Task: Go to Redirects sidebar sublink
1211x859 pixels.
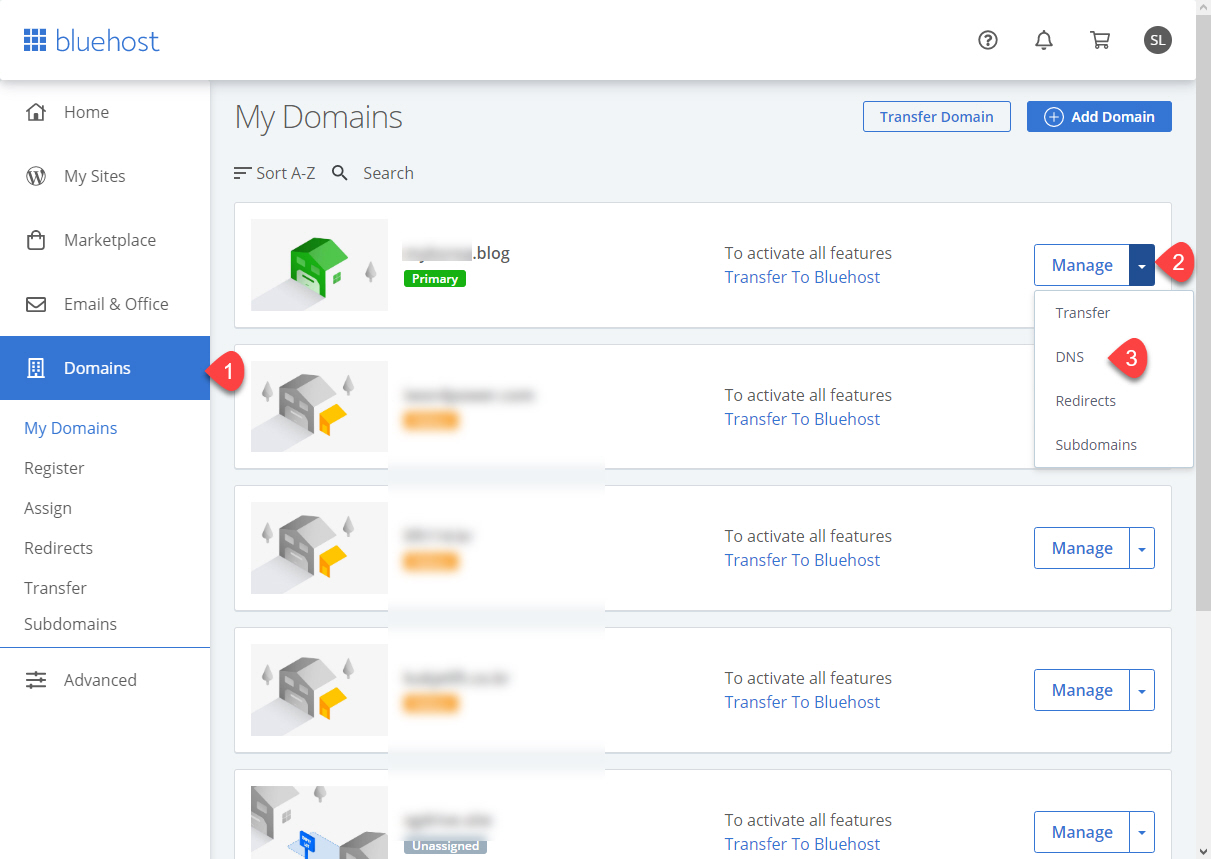Action: 58,548
